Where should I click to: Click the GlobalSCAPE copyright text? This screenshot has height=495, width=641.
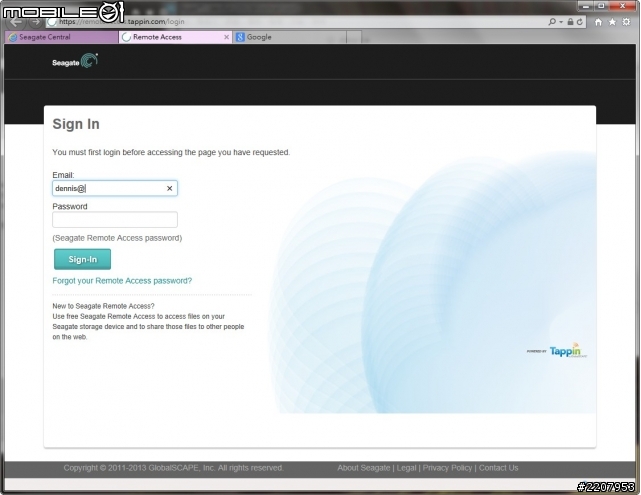coord(173,468)
